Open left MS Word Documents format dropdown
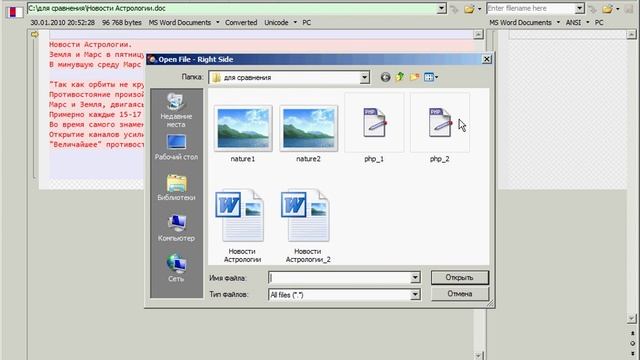This screenshot has width=640, height=360. (x=218, y=22)
